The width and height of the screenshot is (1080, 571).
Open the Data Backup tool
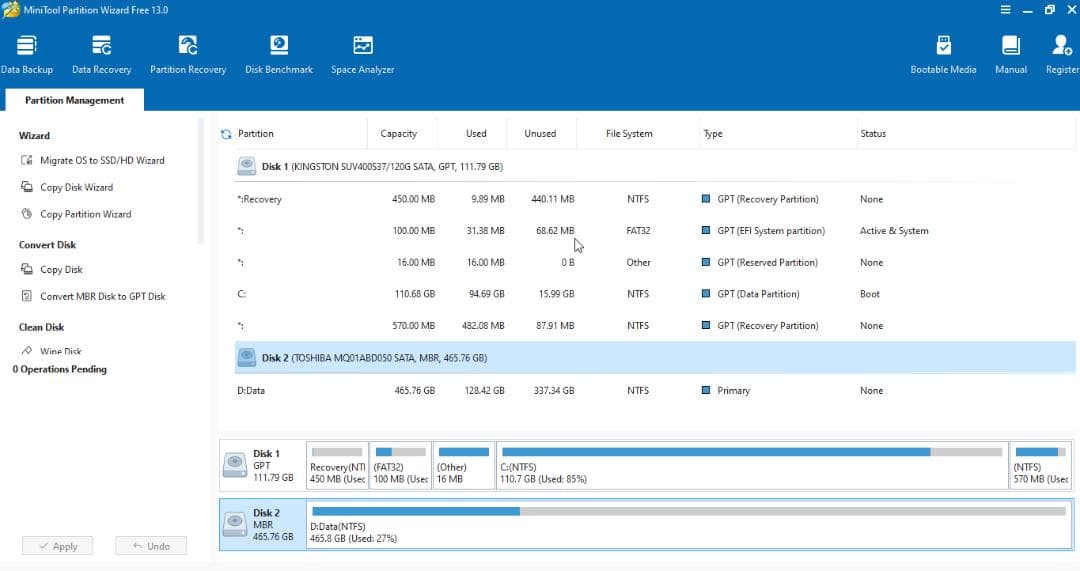[26, 54]
